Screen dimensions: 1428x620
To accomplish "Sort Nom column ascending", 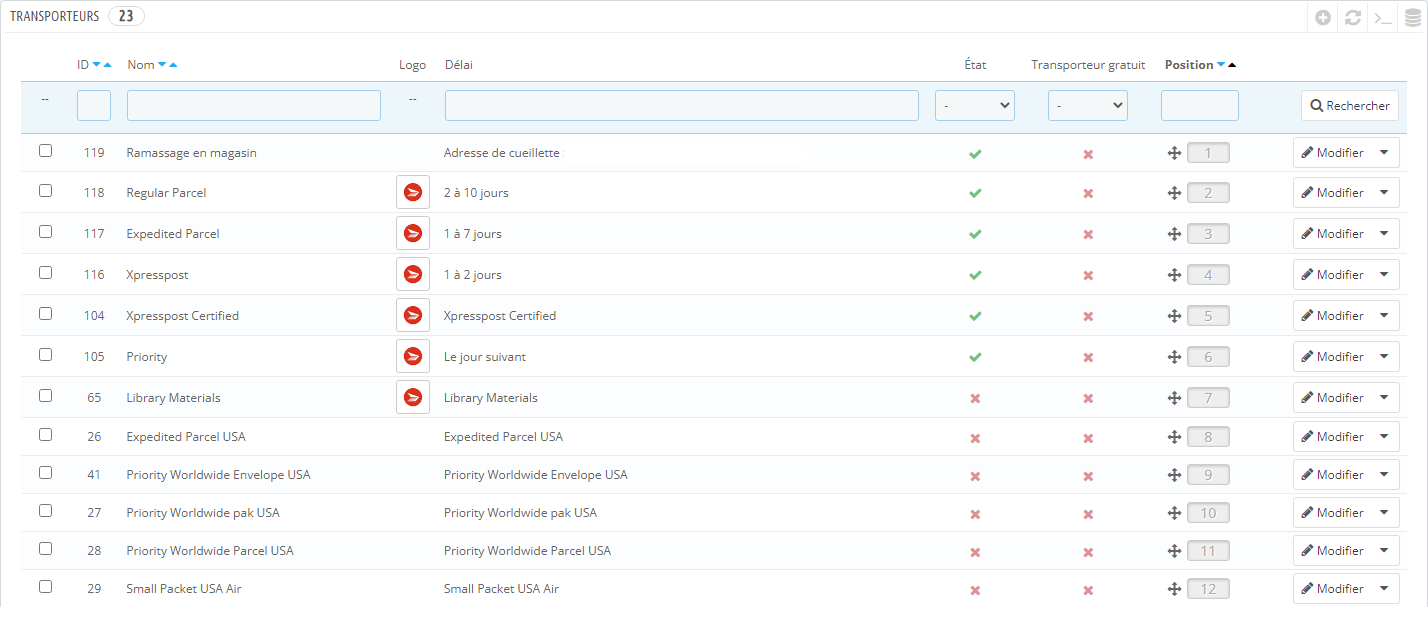I will (173, 65).
